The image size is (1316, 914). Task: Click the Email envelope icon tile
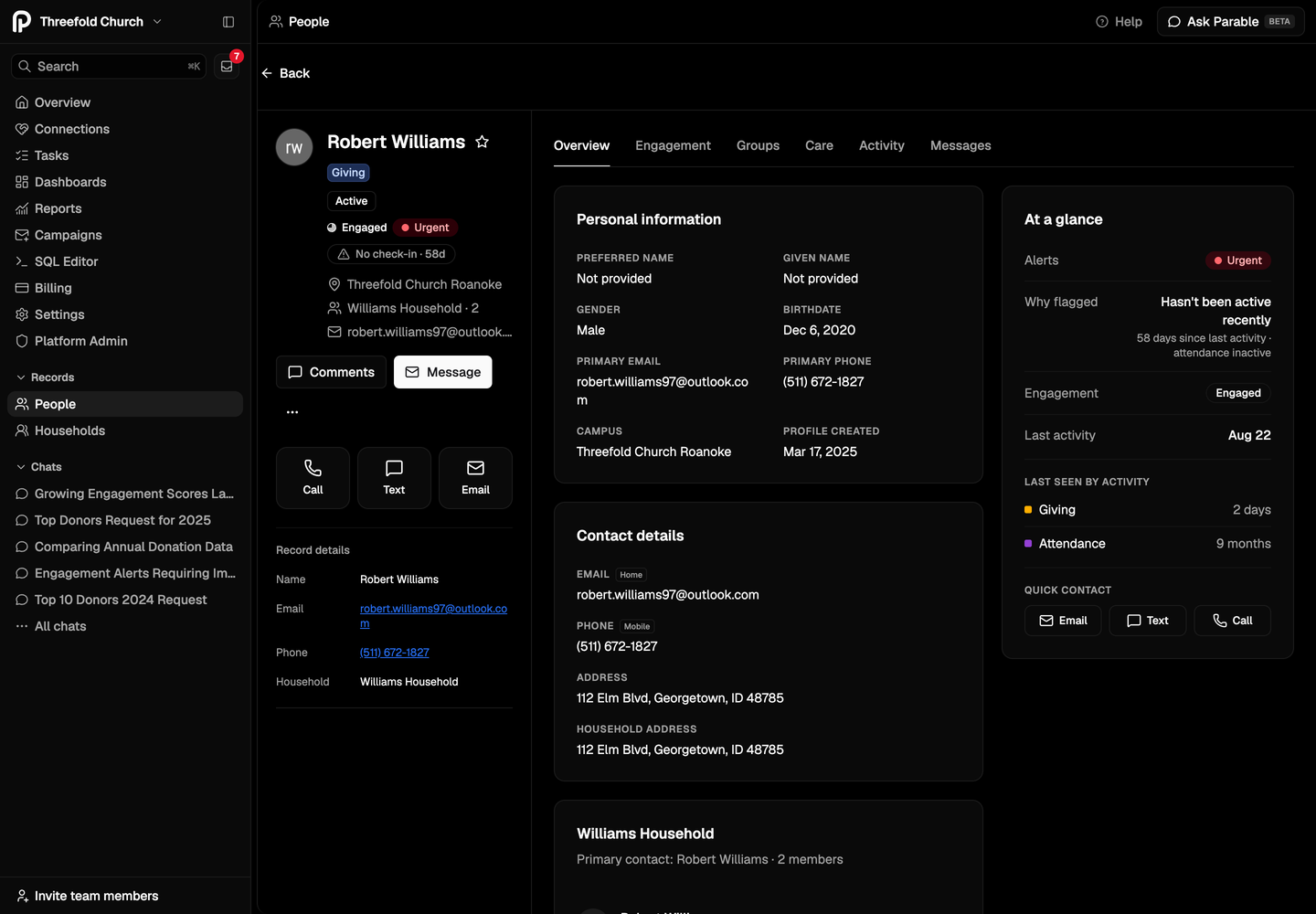coord(475,478)
